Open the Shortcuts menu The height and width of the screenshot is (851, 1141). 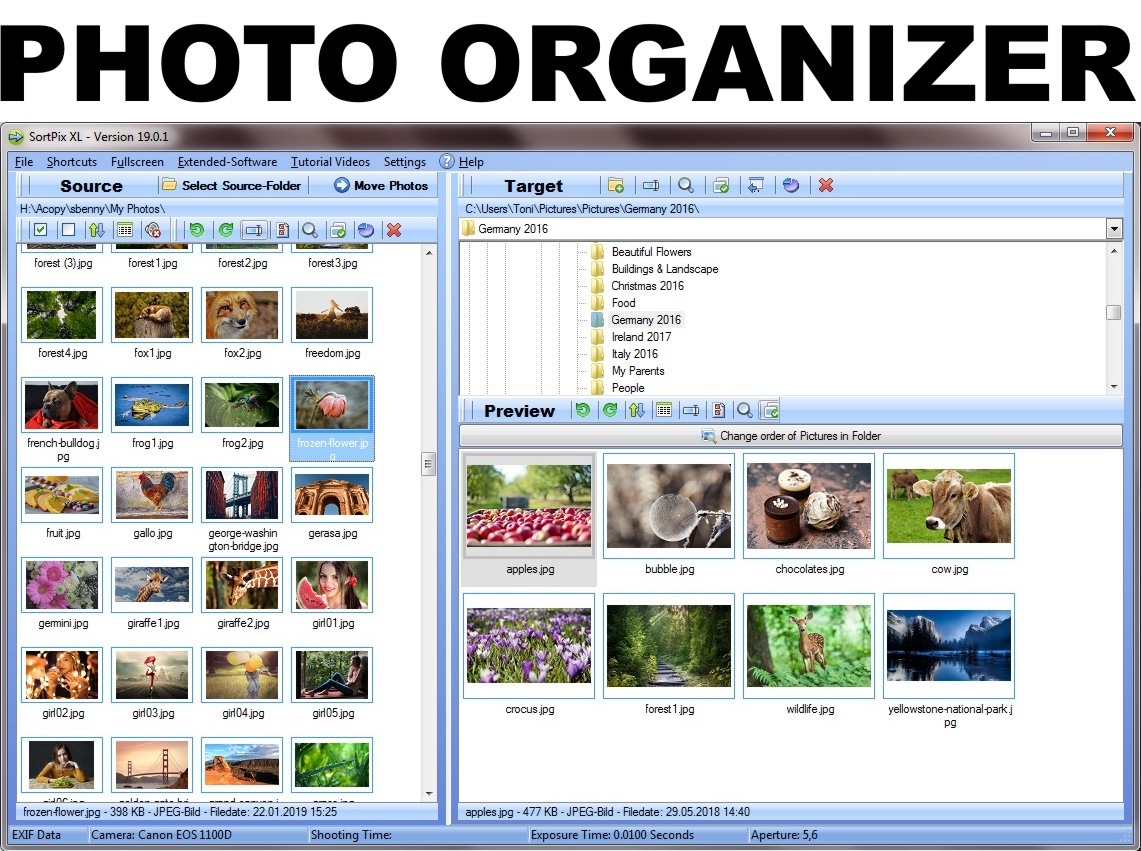[71, 161]
